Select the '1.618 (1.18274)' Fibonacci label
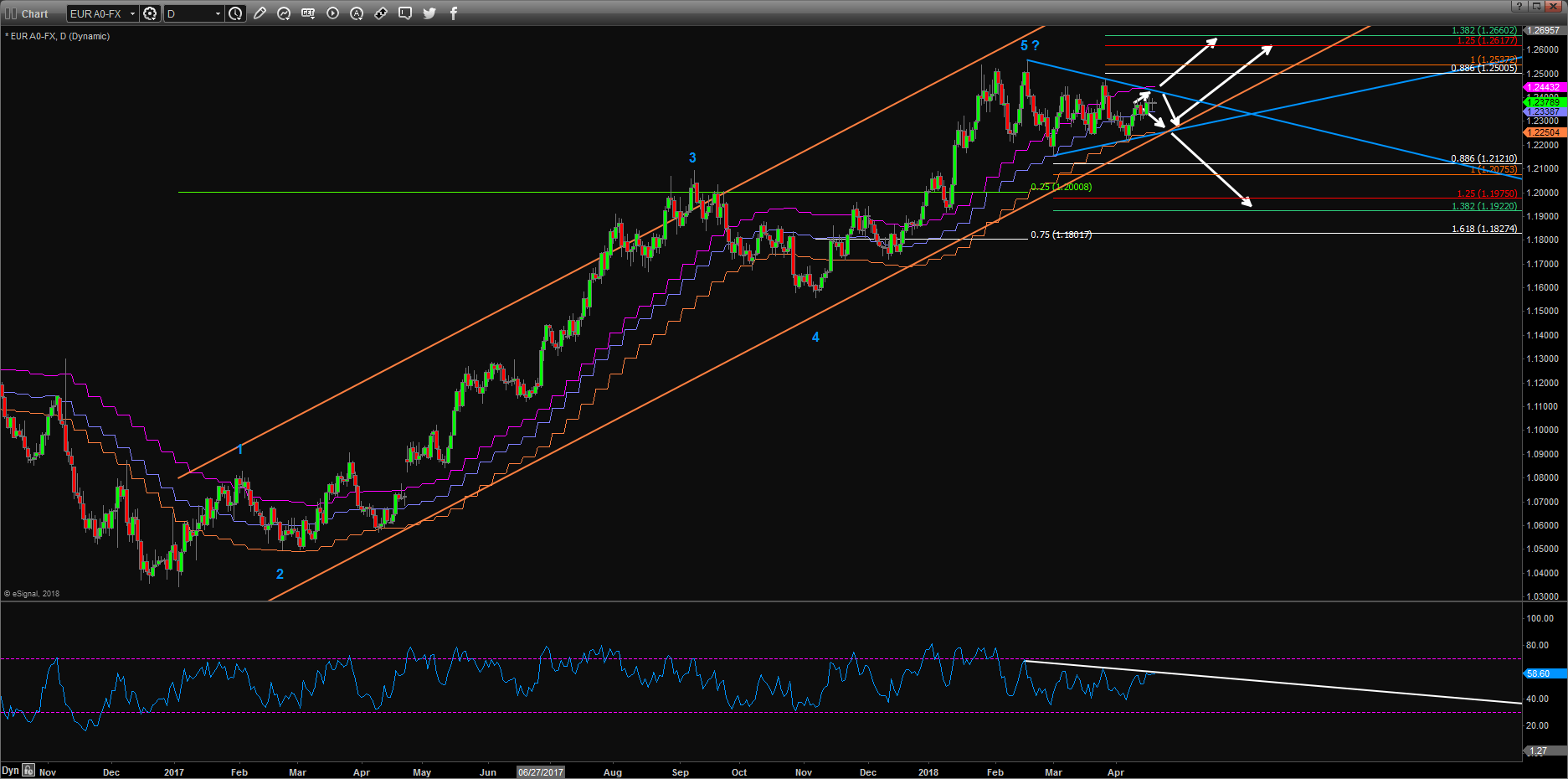This screenshot has height=779, width=1568. tap(1484, 229)
